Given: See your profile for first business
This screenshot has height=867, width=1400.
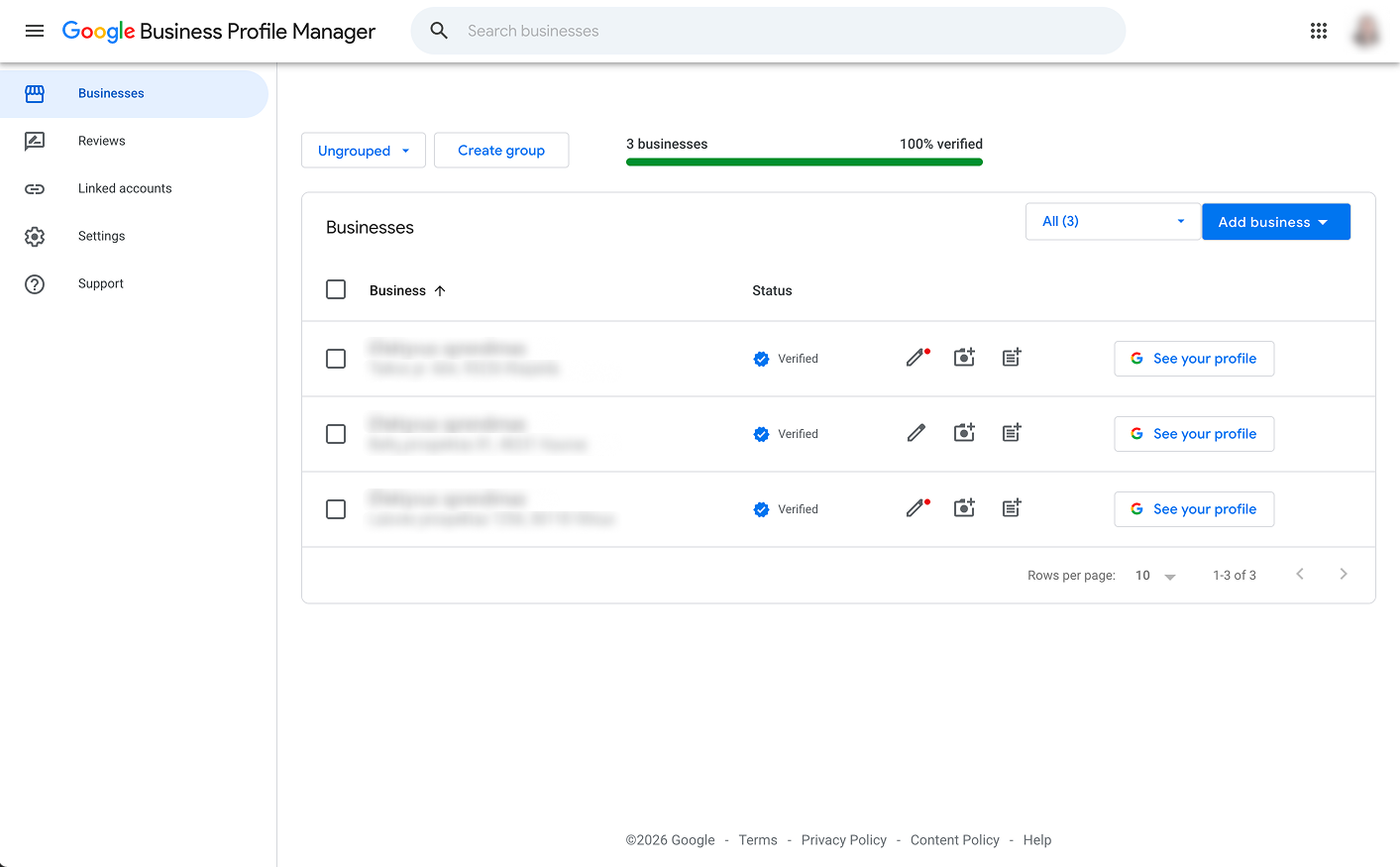Looking at the screenshot, I should click(x=1194, y=359).
